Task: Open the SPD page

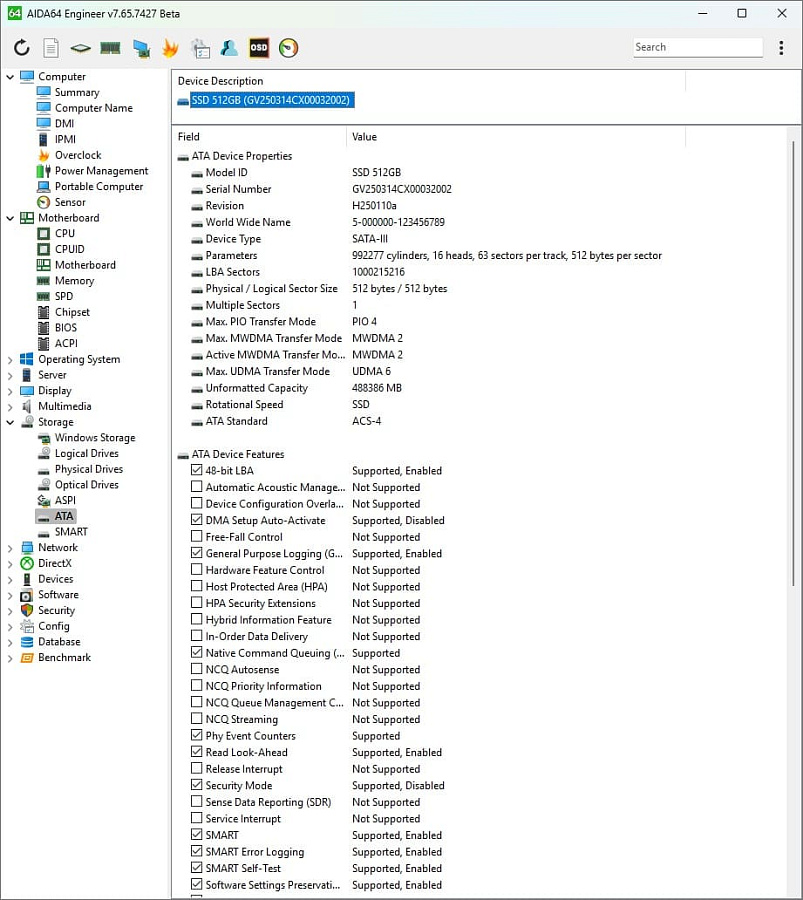Action: click(x=64, y=296)
